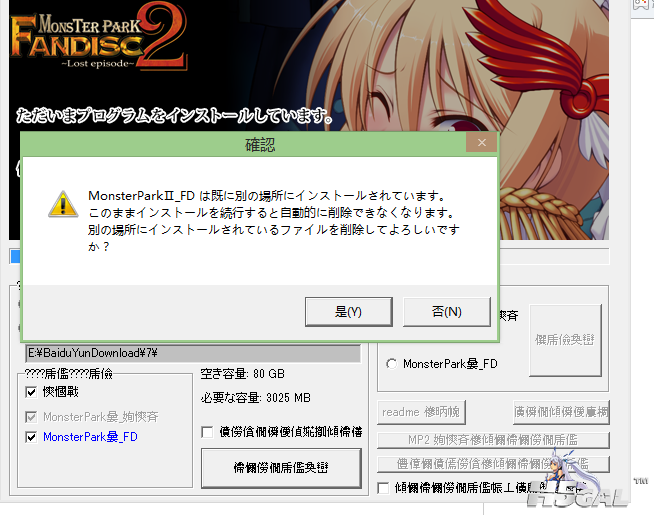Select the MonsterPark_FD radio button
Image resolution: width=654 pixels, height=515 pixels.
coord(391,364)
